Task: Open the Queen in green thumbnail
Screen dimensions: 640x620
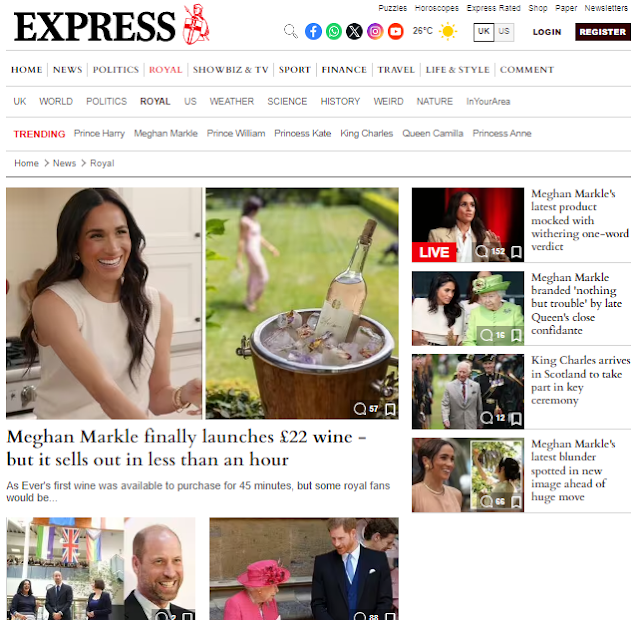Action: tap(468, 309)
